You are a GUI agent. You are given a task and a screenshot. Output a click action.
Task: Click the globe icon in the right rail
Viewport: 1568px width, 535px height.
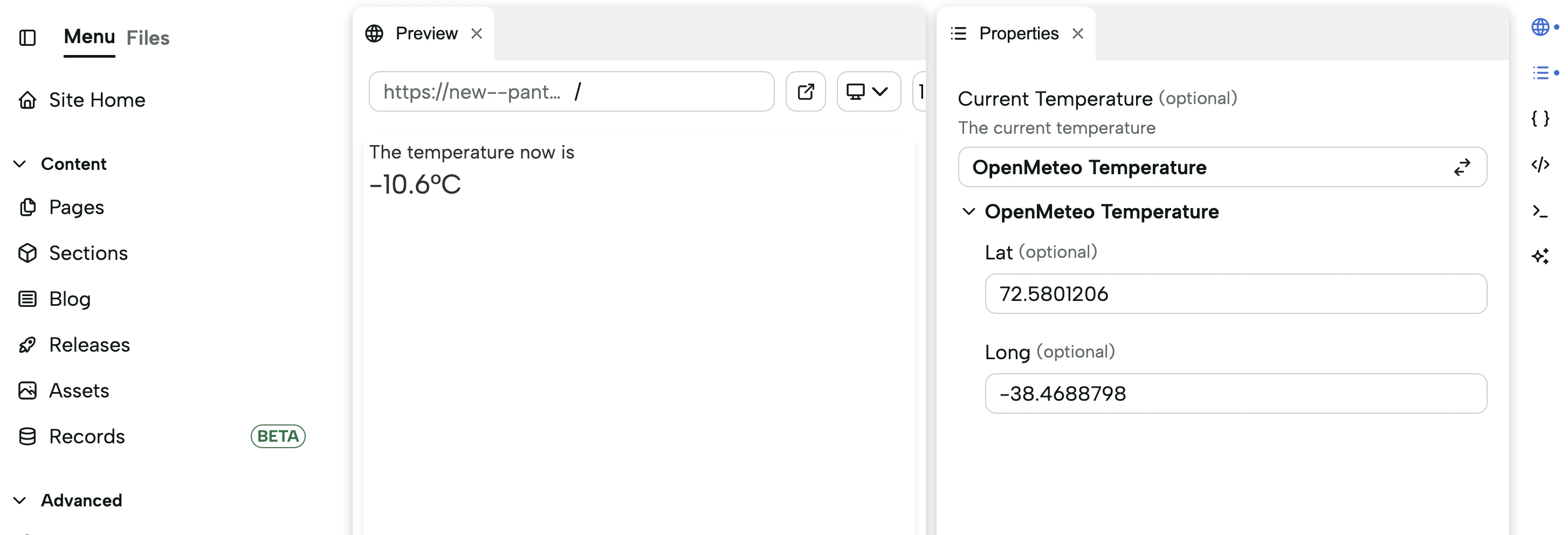pos(1541,27)
